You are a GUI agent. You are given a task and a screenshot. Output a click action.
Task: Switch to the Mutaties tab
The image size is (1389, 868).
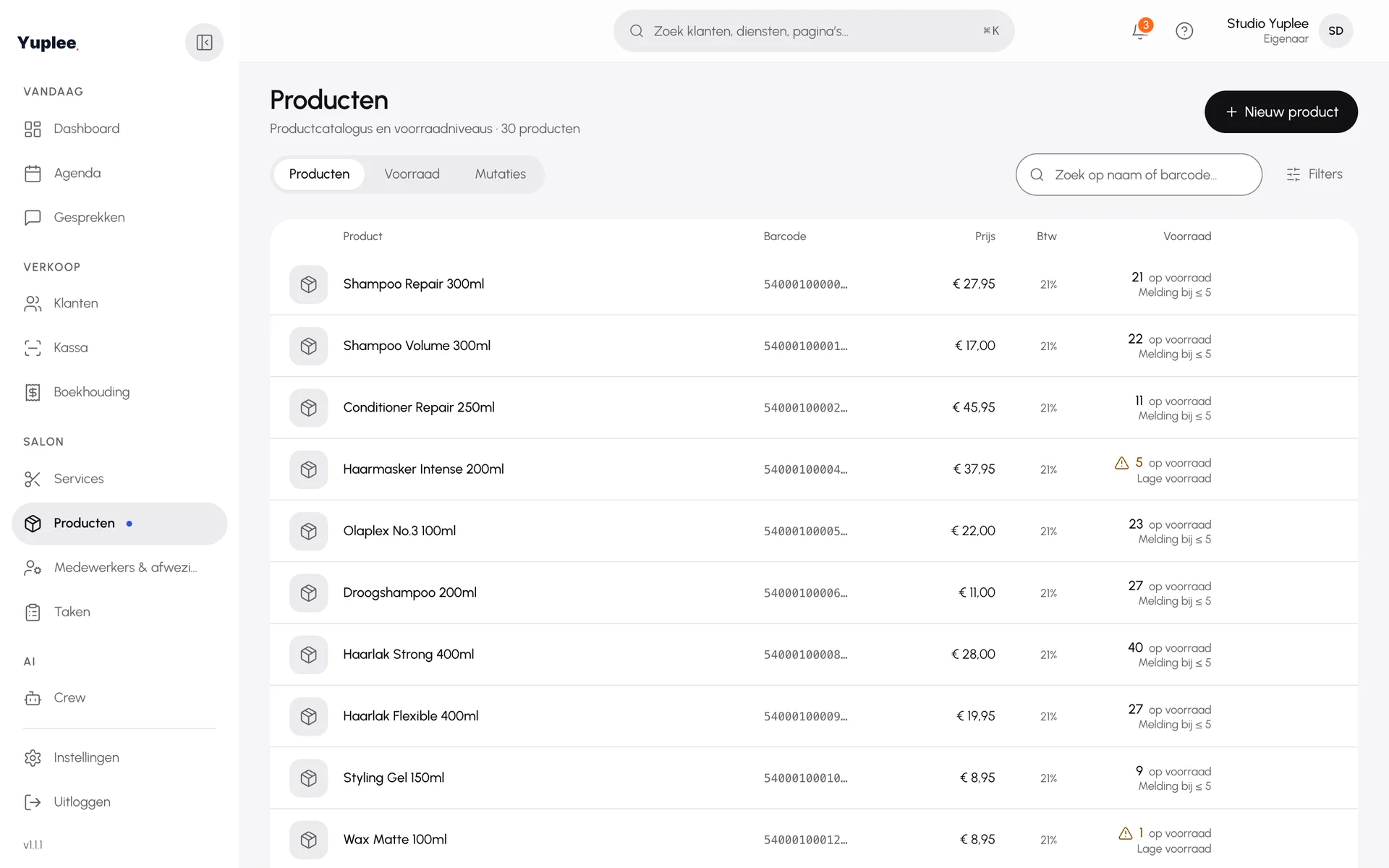tap(500, 174)
